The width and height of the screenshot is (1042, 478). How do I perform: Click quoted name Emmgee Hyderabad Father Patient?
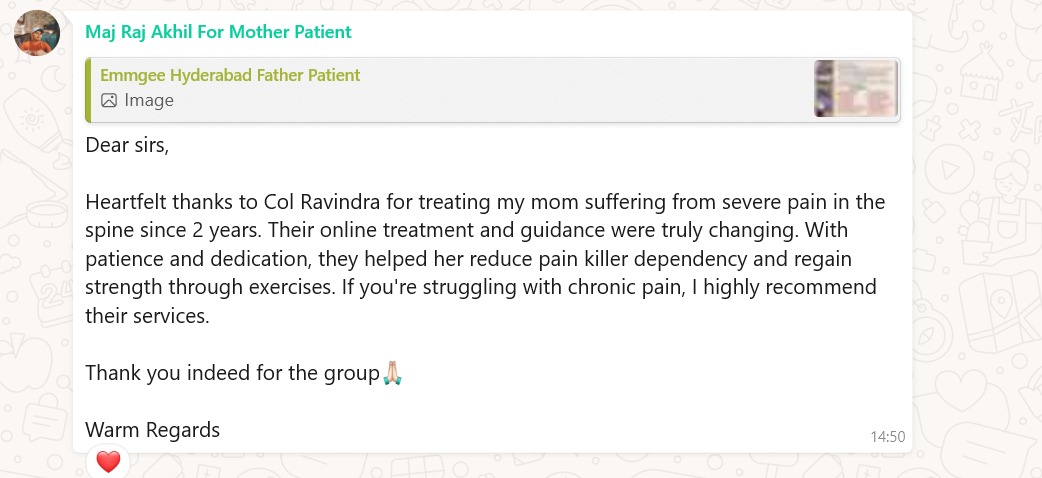(230, 75)
